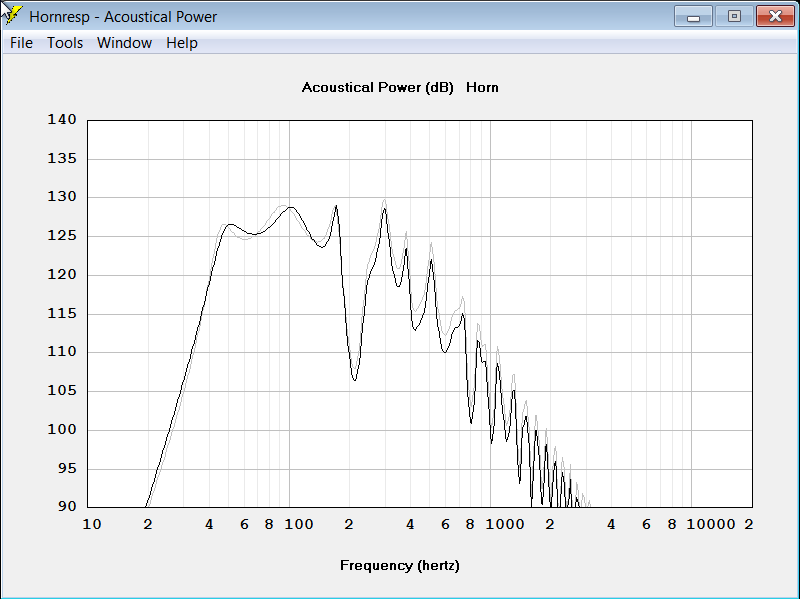
Task: Click the 125 y-axis label
Action: [x=62, y=236]
